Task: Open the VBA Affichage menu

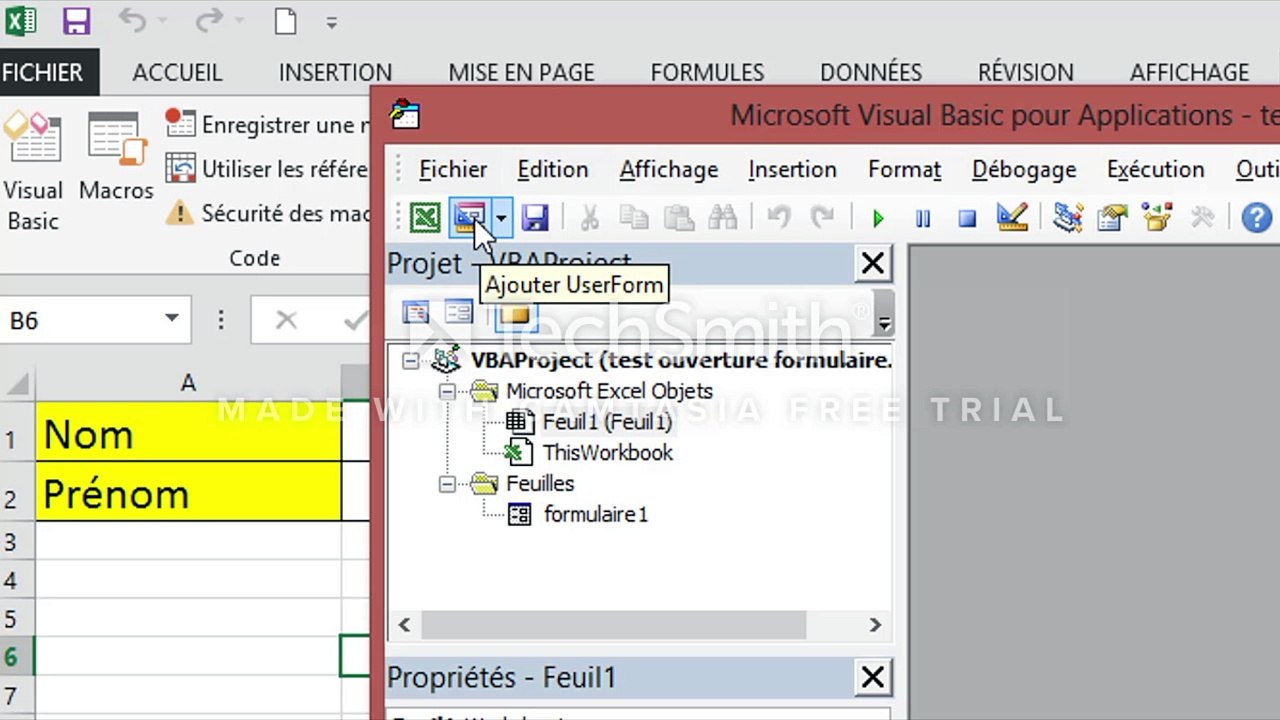Action: (x=669, y=170)
